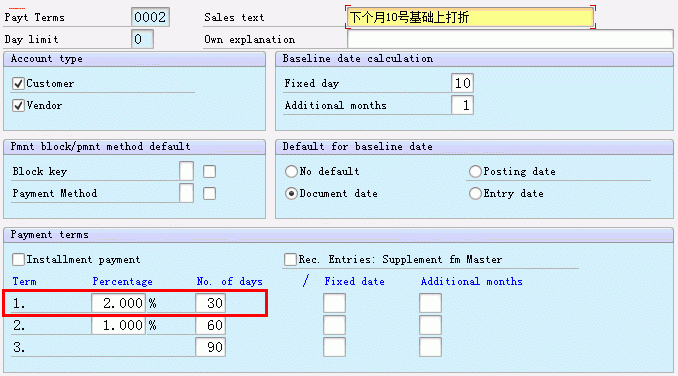Click the Pmnt block/pmnt method default title
This screenshot has width=678, height=376.
pyautogui.click(x=100, y=147)
